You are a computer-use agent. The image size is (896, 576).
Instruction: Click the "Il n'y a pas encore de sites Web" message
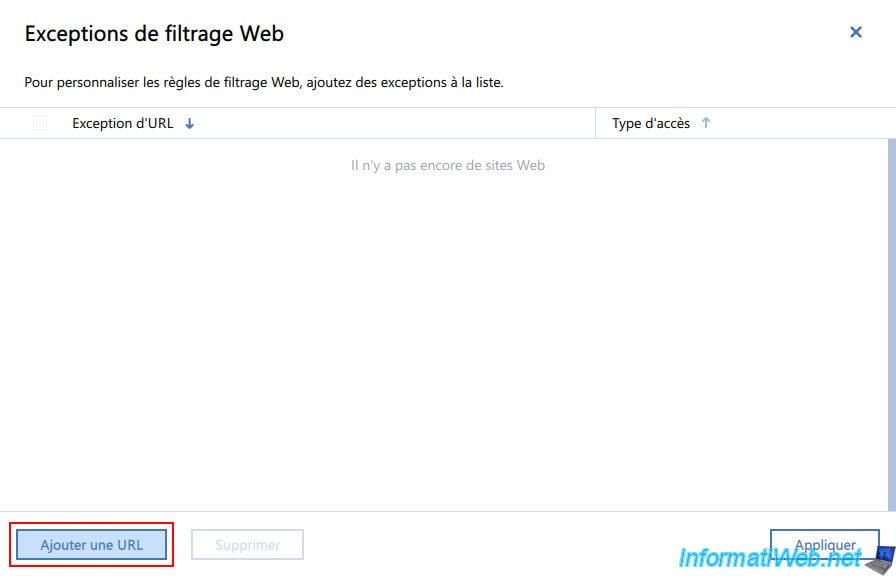tap(447, 165)
